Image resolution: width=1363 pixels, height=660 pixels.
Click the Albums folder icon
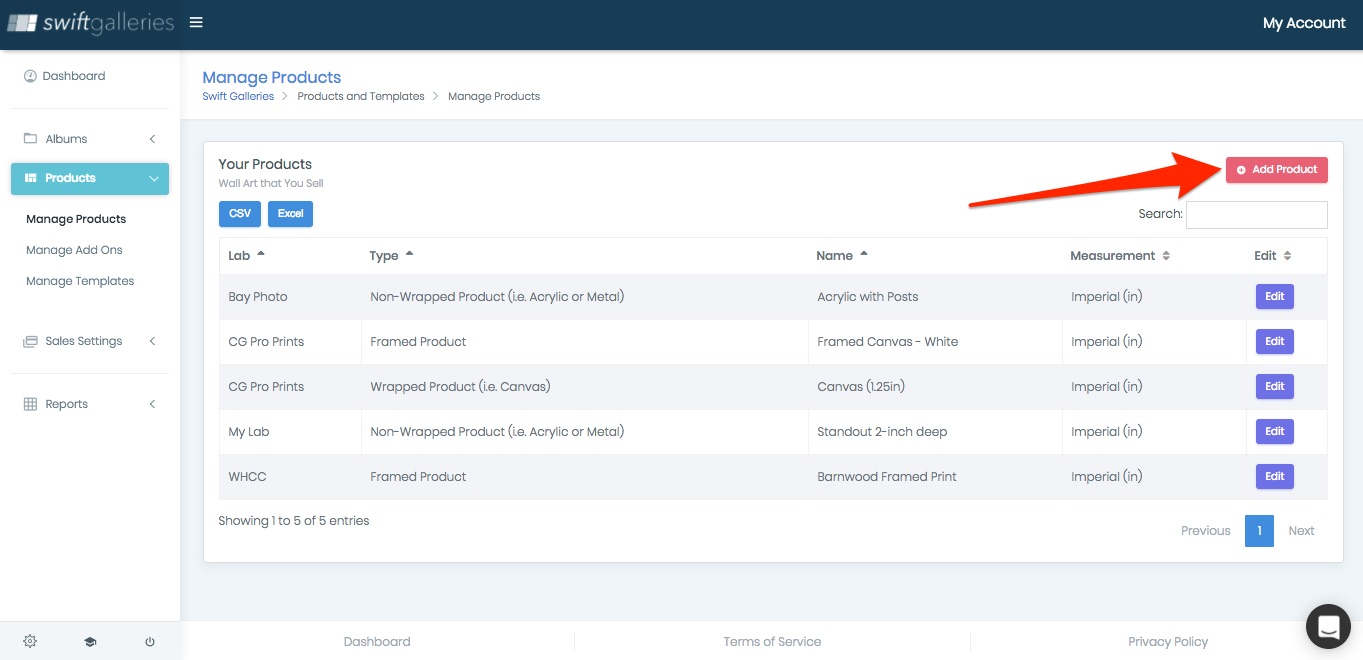pos(30,139)
